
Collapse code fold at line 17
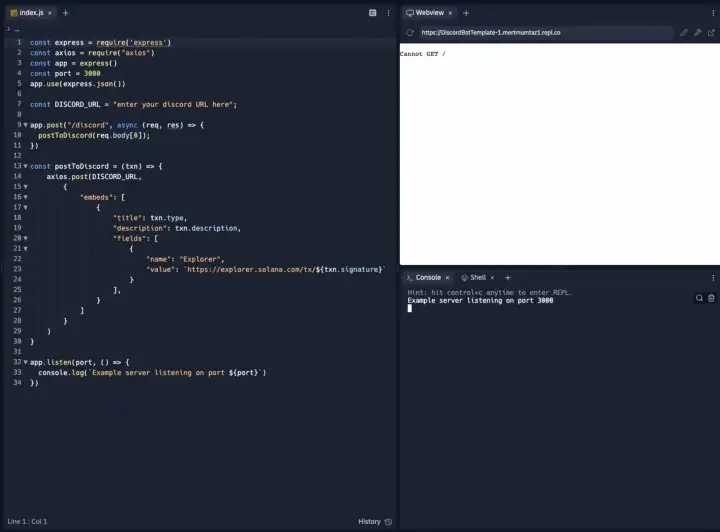point(26,207)
